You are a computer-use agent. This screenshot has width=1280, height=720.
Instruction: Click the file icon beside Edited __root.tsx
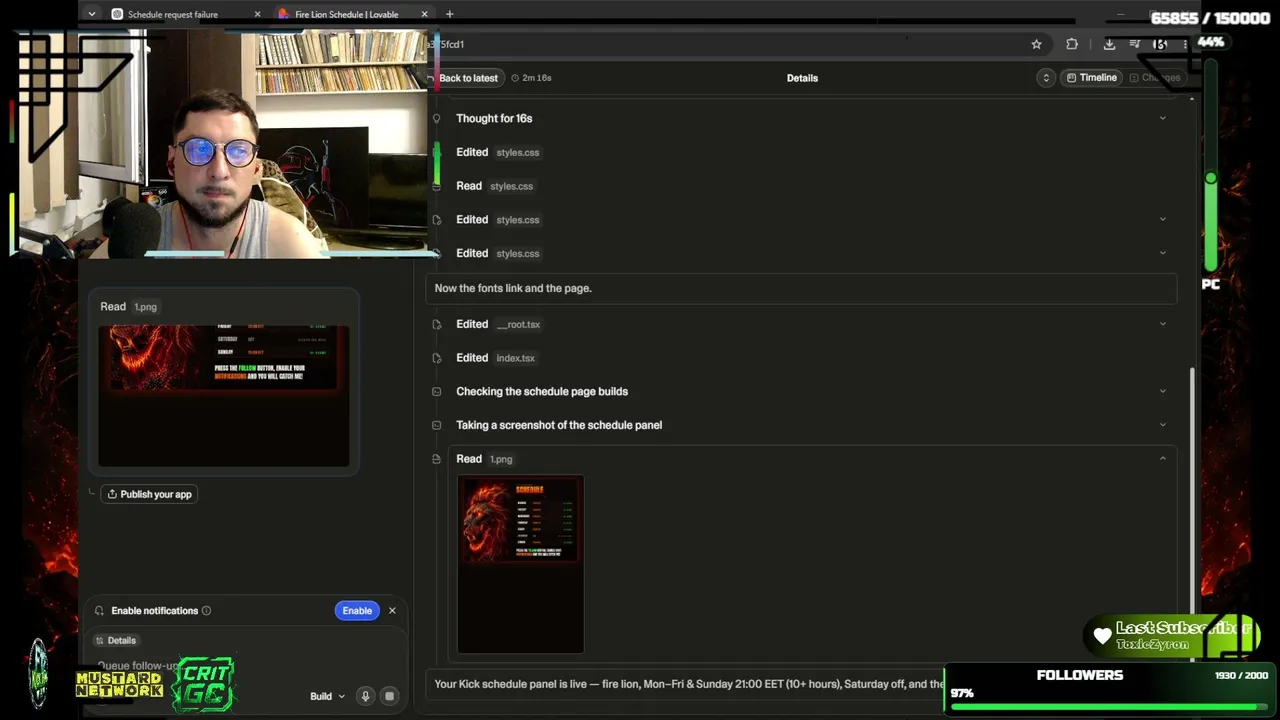[436, 324]
